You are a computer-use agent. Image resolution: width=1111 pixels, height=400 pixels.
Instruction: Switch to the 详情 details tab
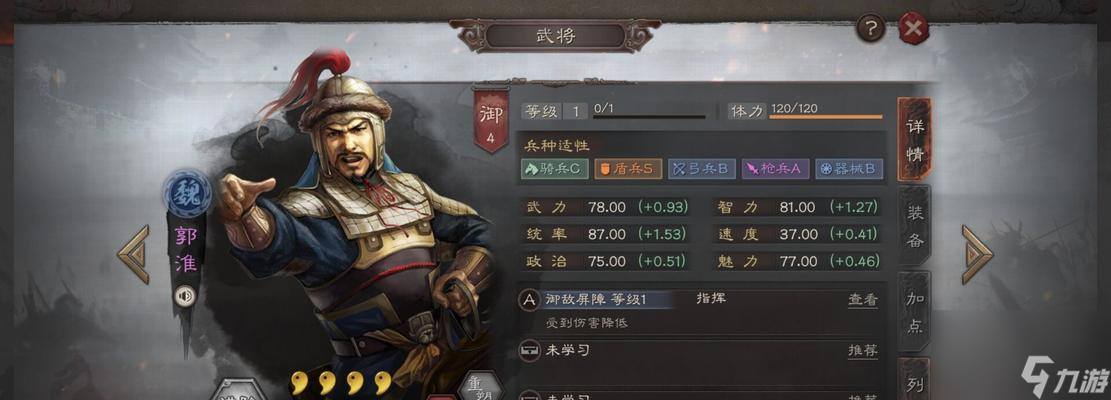[x=913, y=139]
